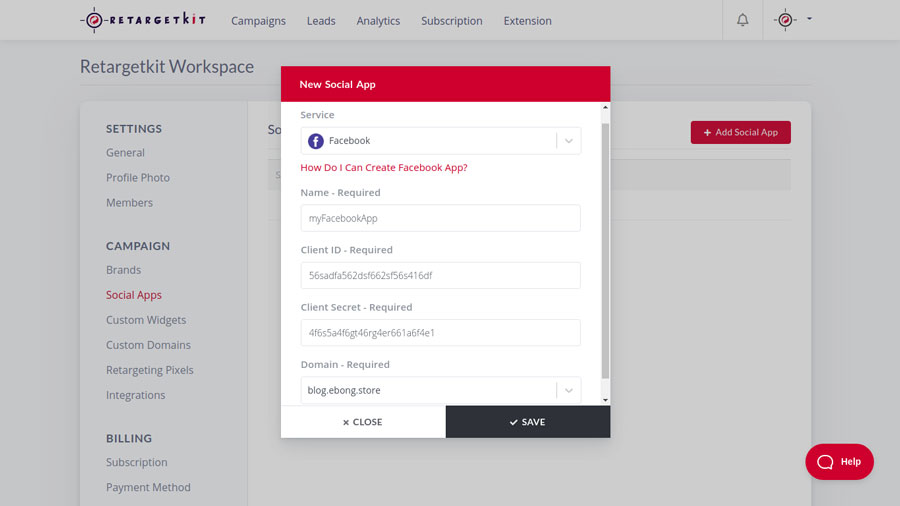
Task: Click the dialog scrollbar up arrow
Action: pos(605,107)
